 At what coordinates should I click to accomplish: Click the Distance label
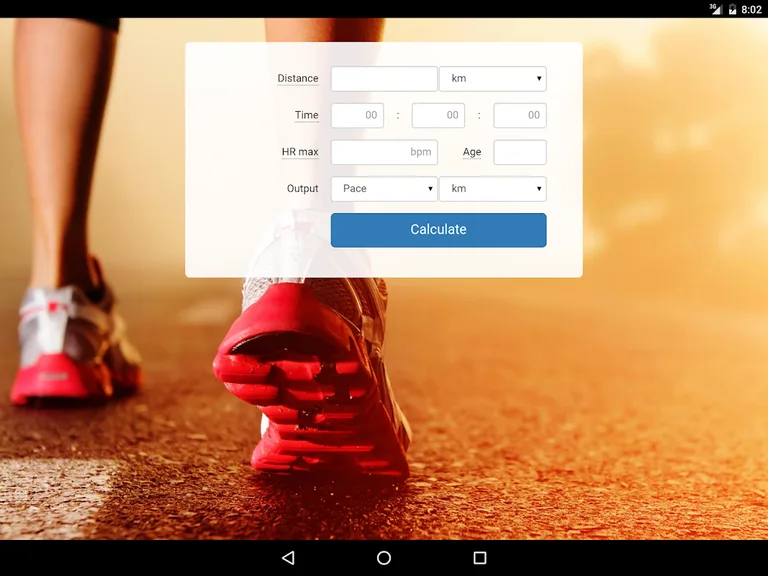tap(298, 78)
